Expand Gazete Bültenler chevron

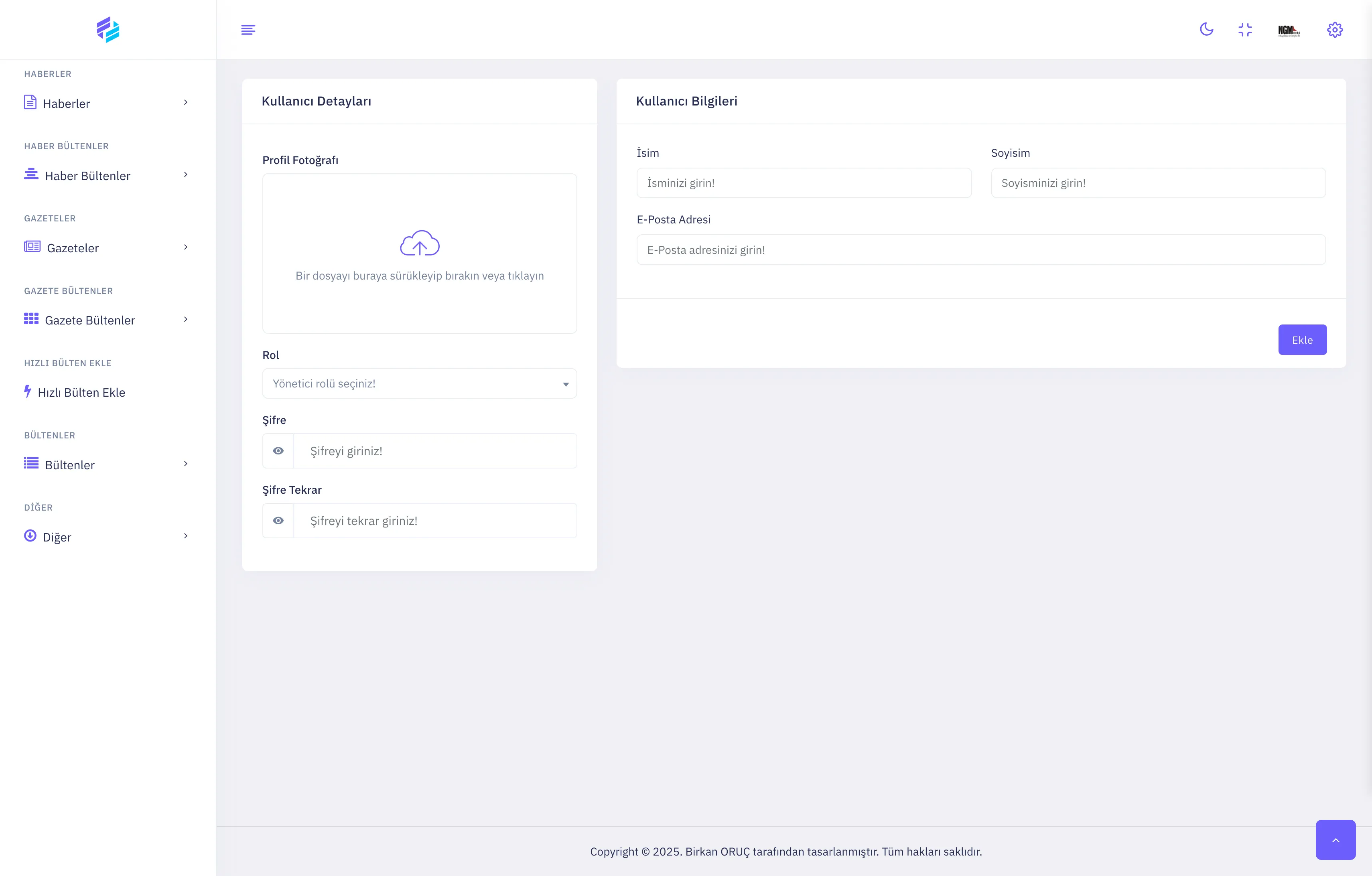point(186,320)
